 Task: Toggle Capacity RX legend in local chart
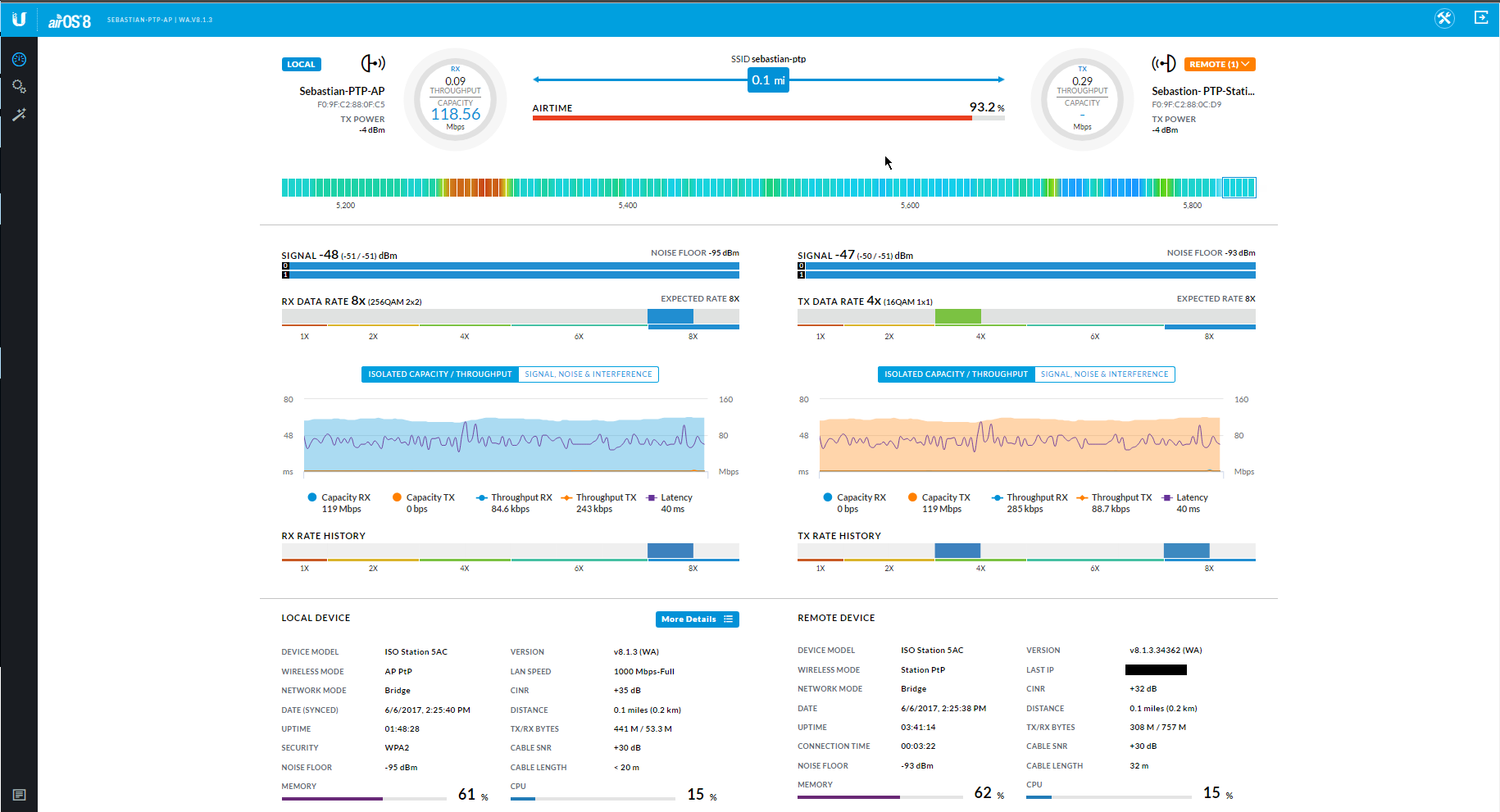(339, 497)
